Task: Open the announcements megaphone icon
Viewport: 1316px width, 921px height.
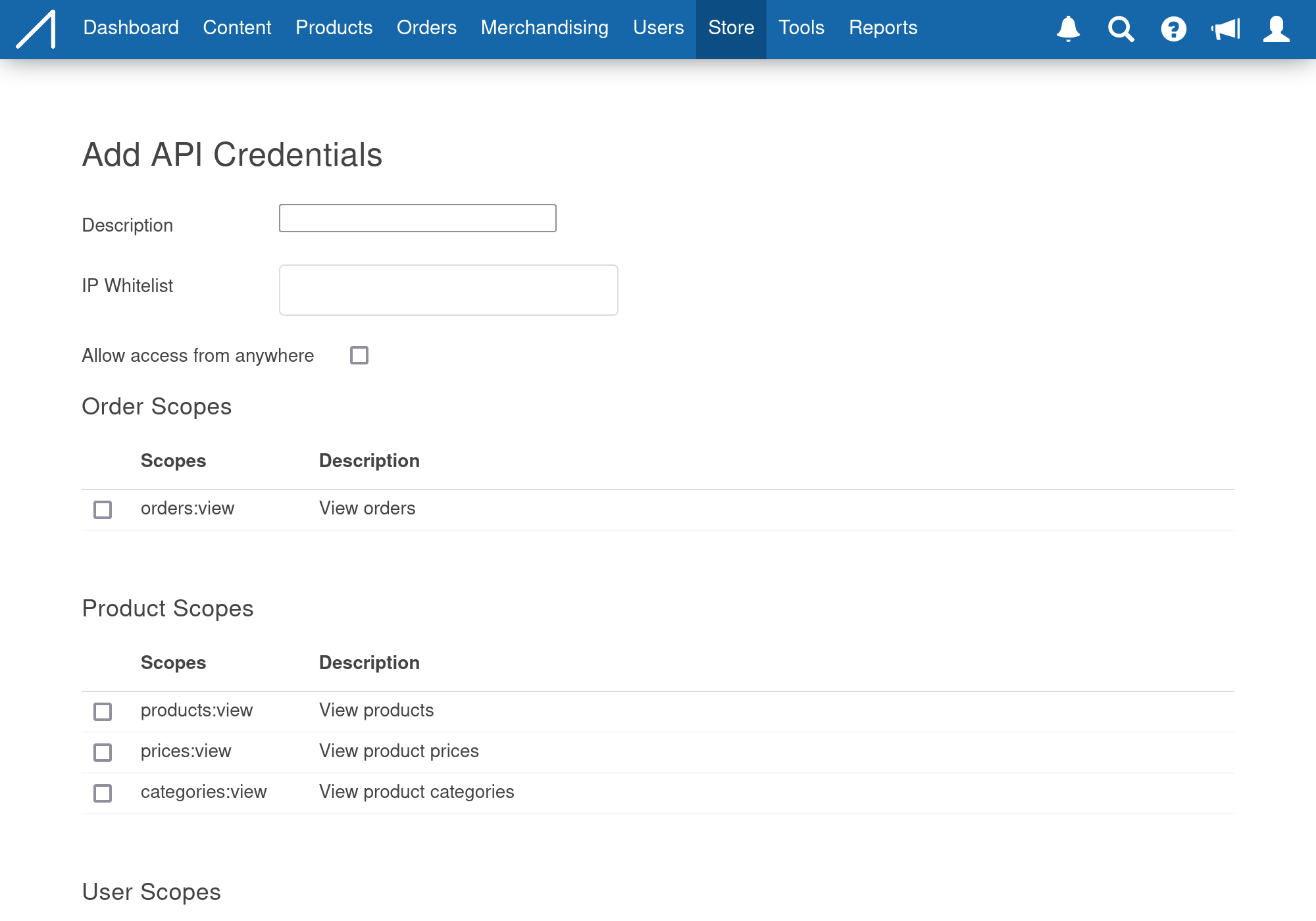Action: pyautogui.click(x=1225, y=29)
